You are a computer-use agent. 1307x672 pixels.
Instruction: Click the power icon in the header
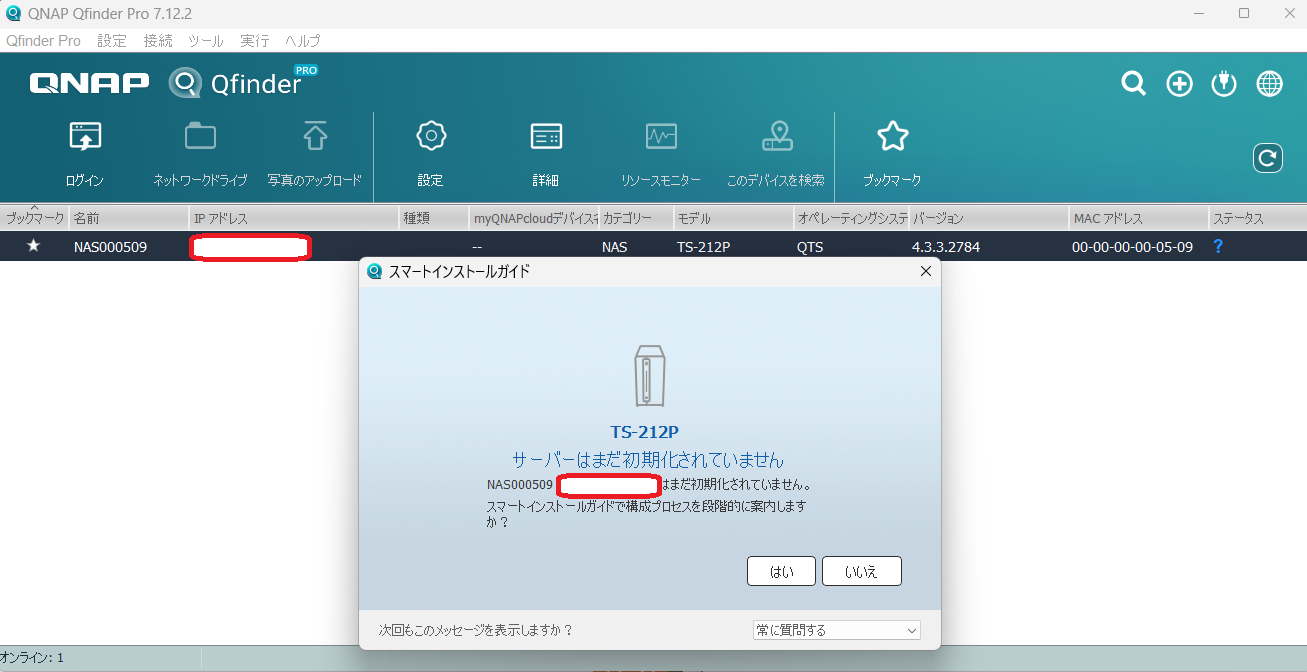(1223, 83)
